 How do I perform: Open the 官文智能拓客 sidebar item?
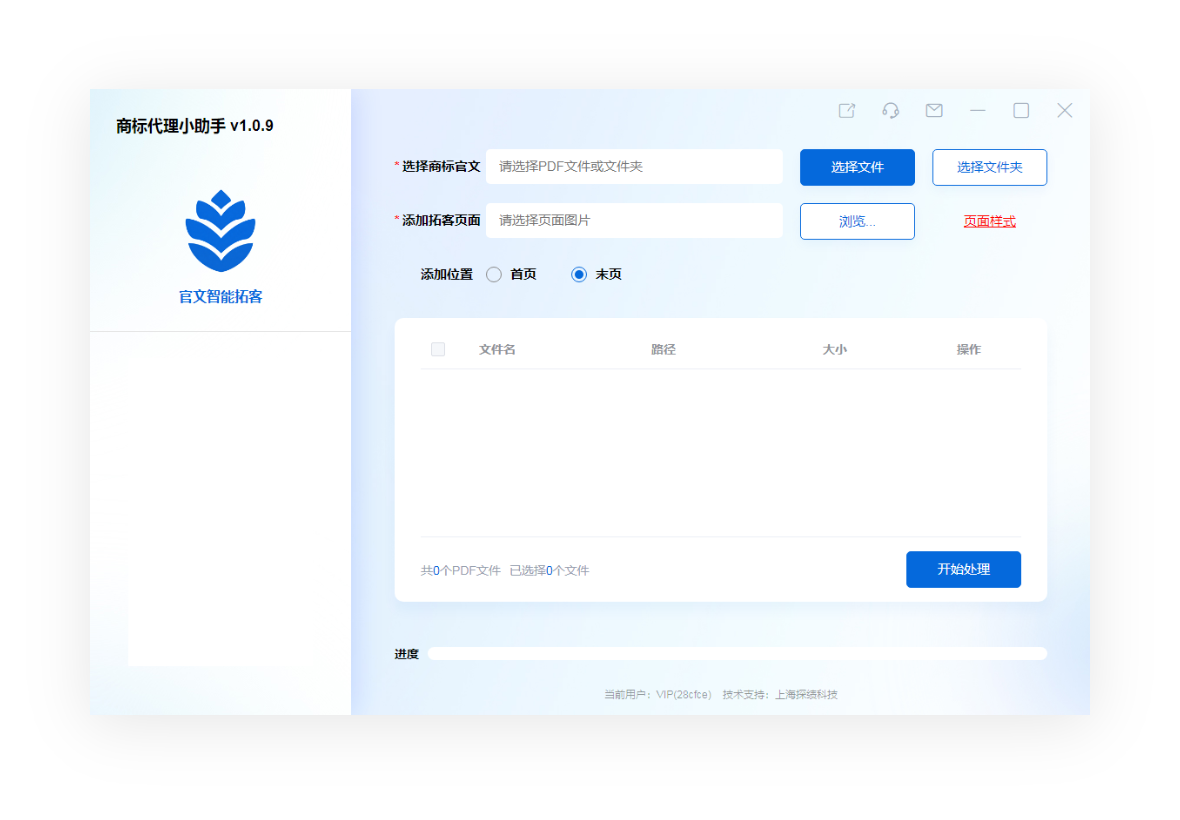coord(220,297)
